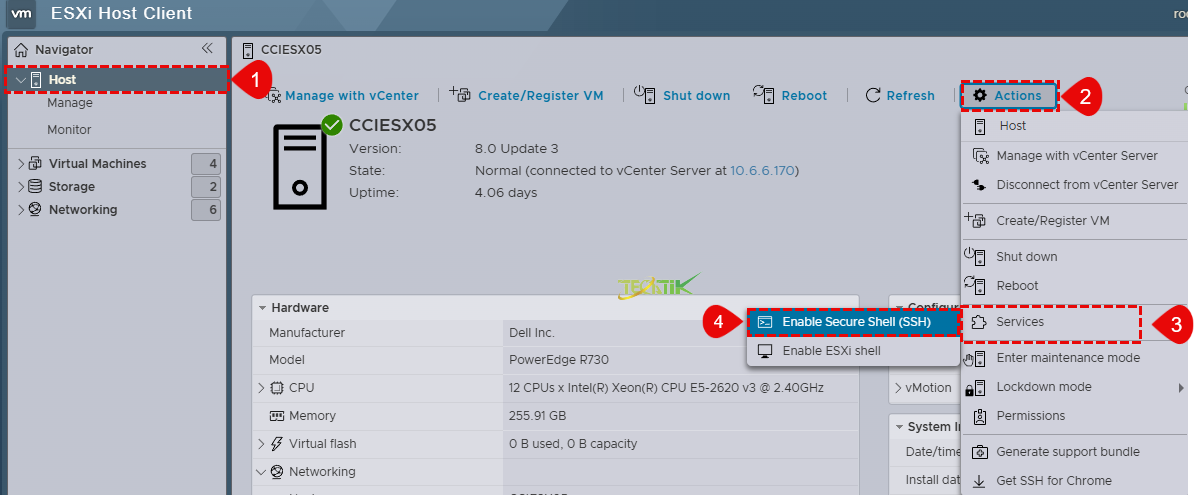1194x495 pixels.
Task: Collapse the Networking hardware row
Action: 262,471
